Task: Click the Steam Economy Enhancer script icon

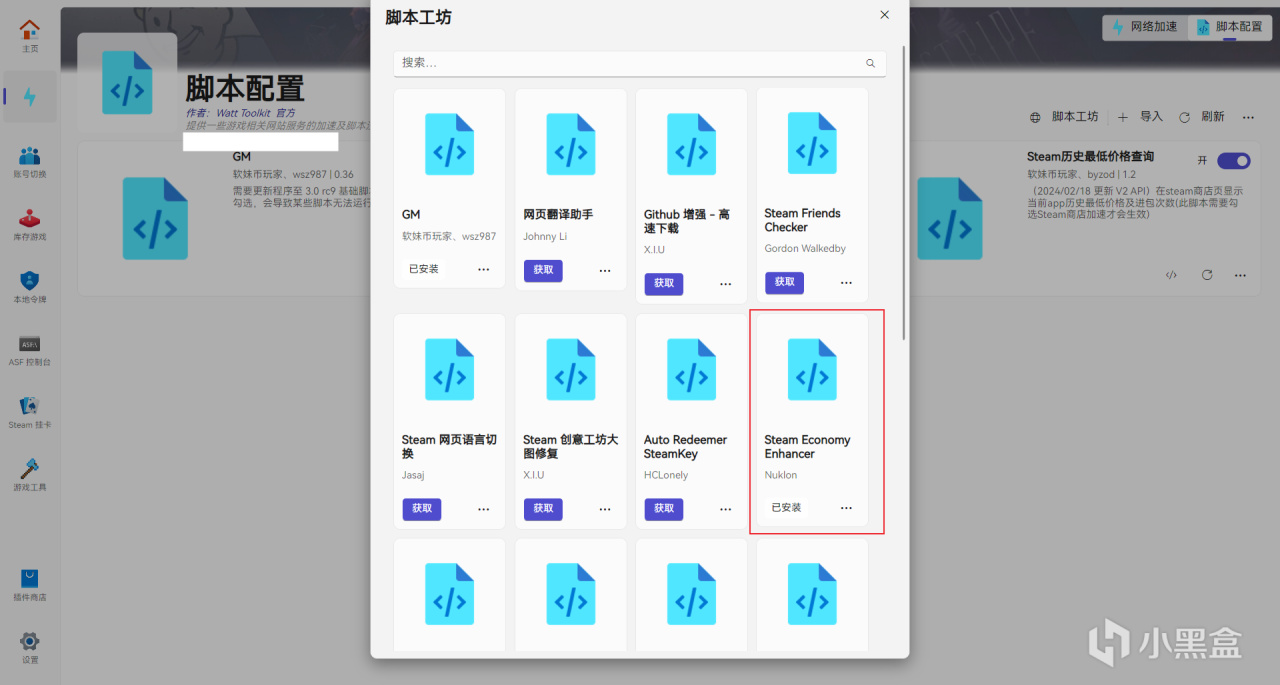Action: [812, 369]
